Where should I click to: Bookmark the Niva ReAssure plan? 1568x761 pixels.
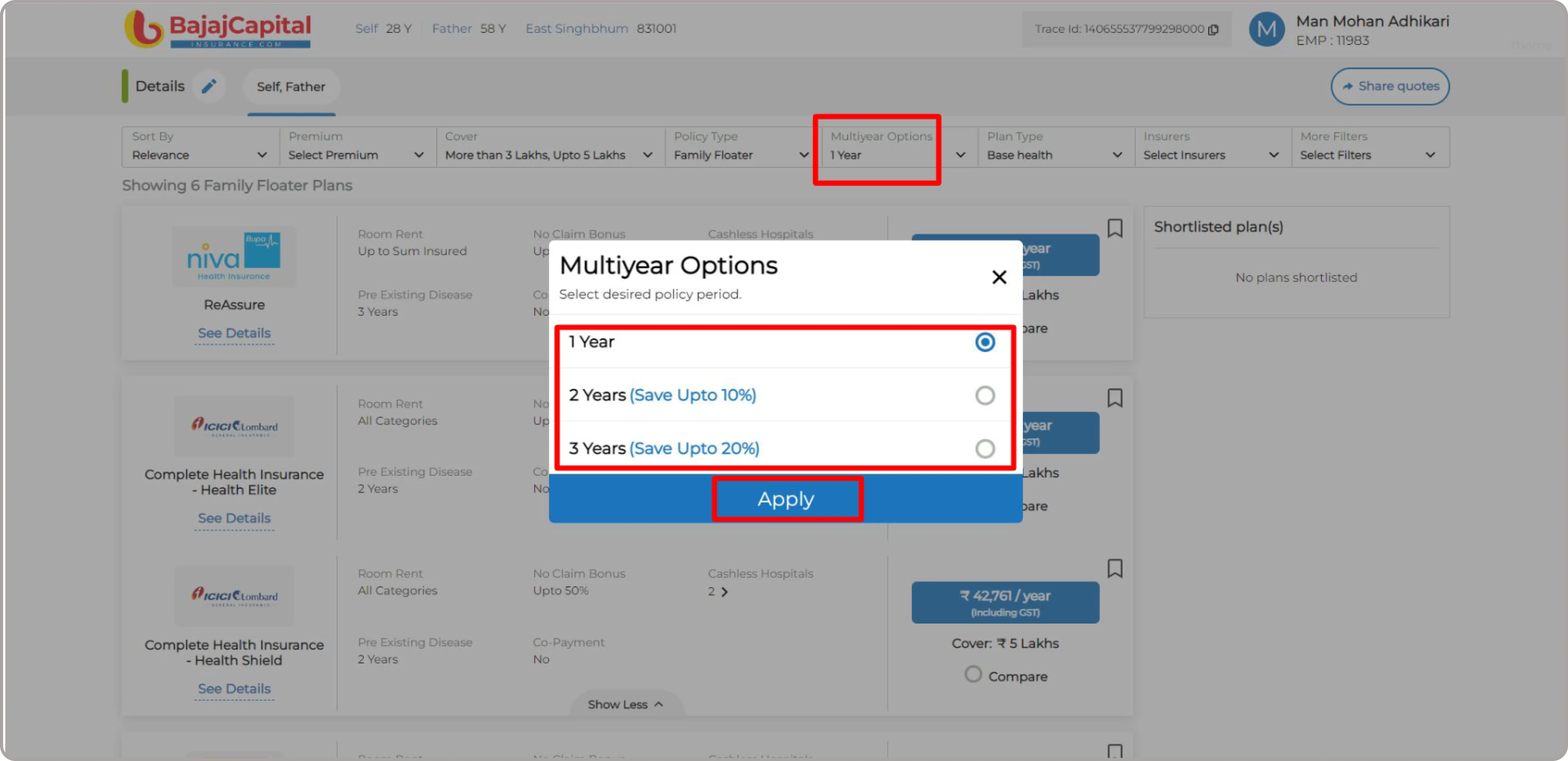(x=1114, y=228)
